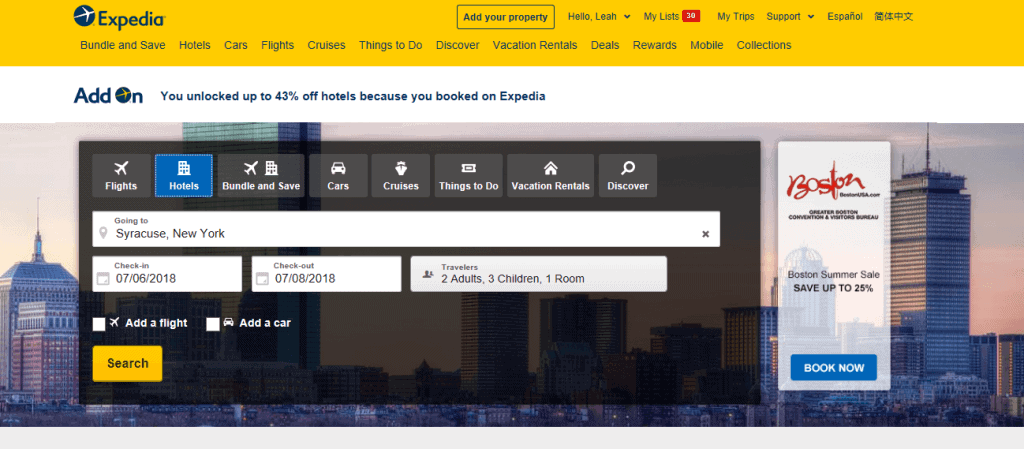Viewport: 1024px width, 449px height.
Task: Tick the Add a car checkbox
Action: pos(213,324)
